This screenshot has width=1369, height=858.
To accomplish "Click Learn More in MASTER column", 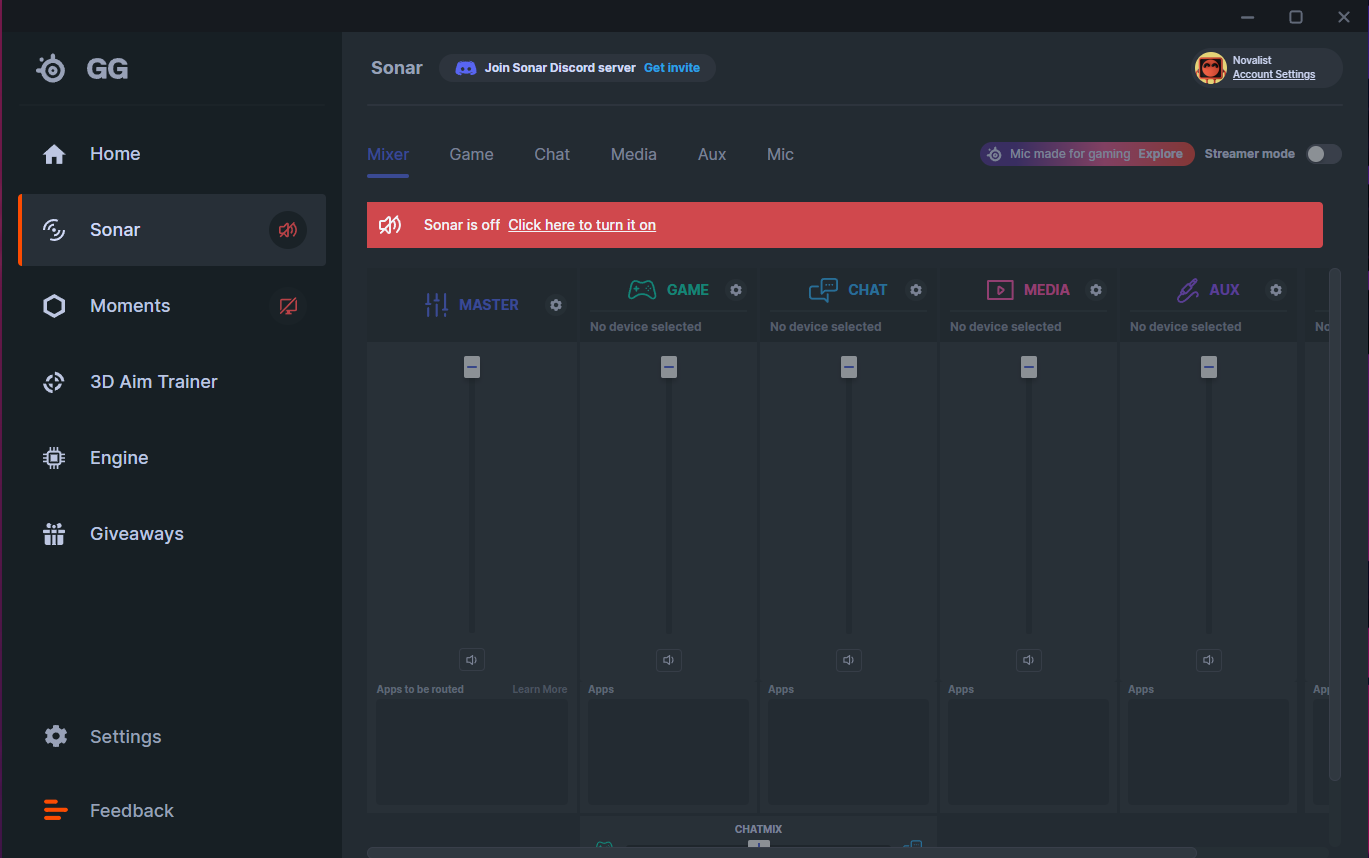I will [540, 689].
